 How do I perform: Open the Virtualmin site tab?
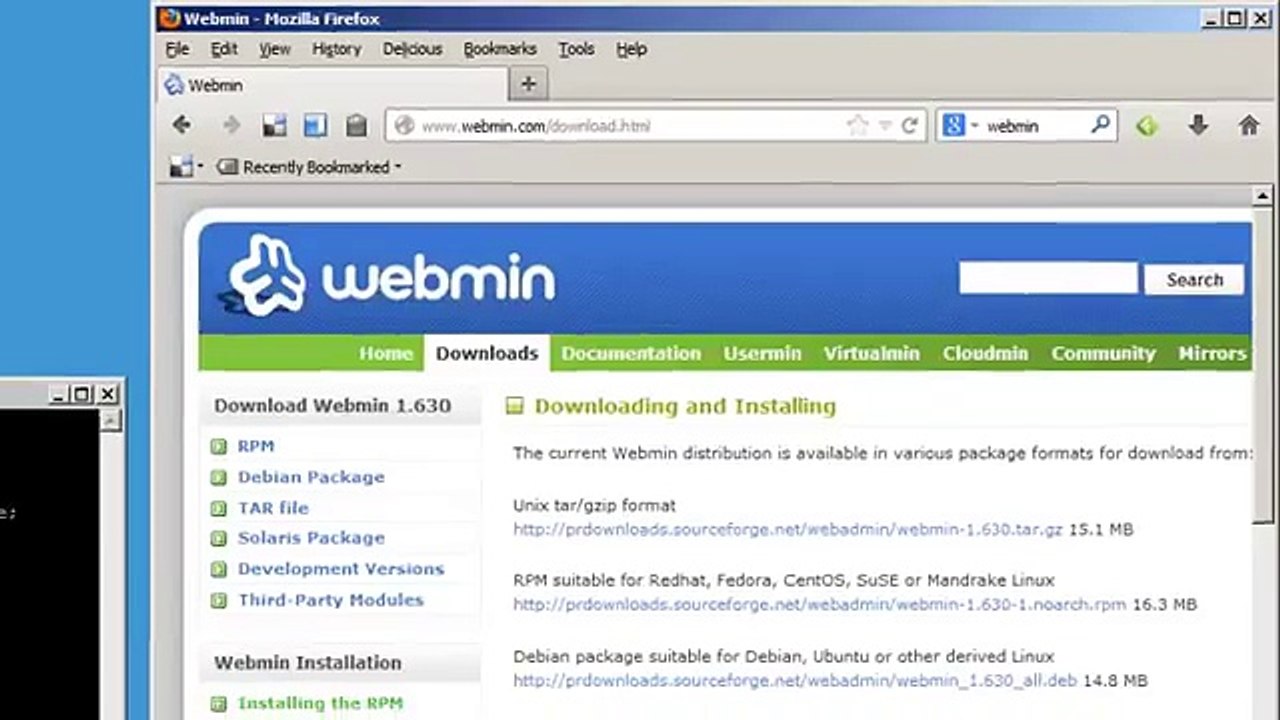click(872, 353)
